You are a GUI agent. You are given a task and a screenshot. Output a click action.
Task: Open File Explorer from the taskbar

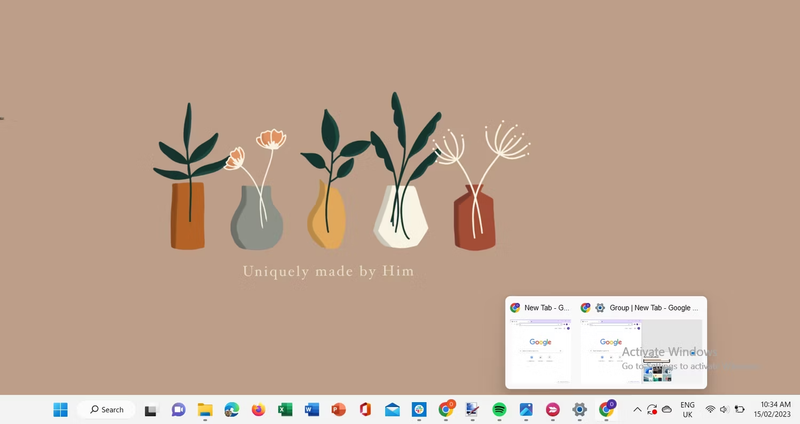coord(205,409)
